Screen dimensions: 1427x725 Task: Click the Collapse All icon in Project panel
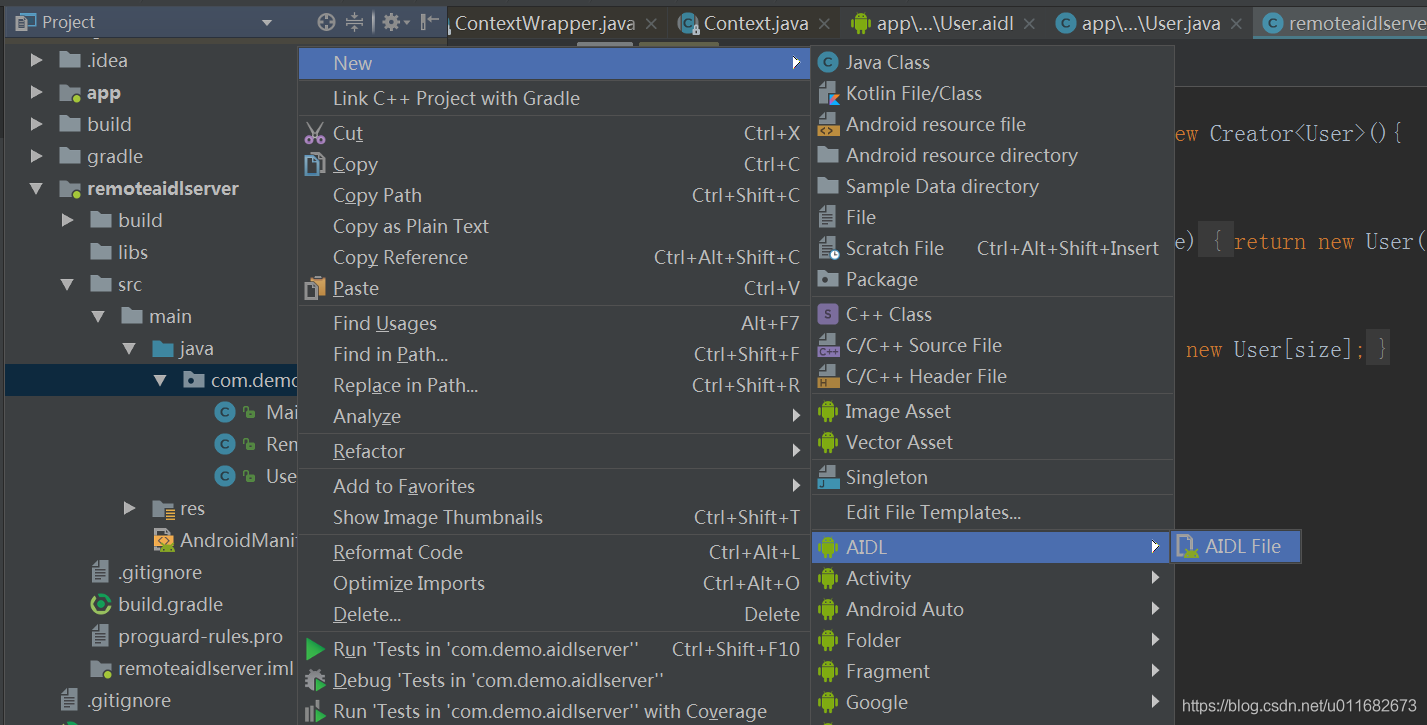(x=354, y=22)
